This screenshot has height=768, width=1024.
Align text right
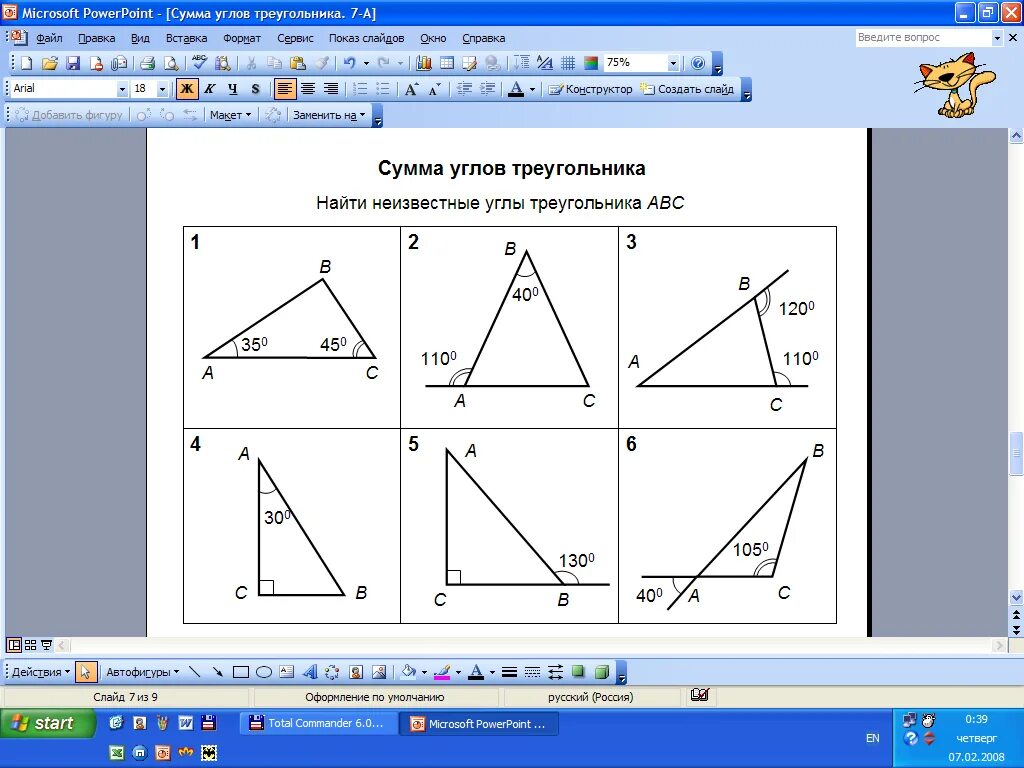[331, 89]
